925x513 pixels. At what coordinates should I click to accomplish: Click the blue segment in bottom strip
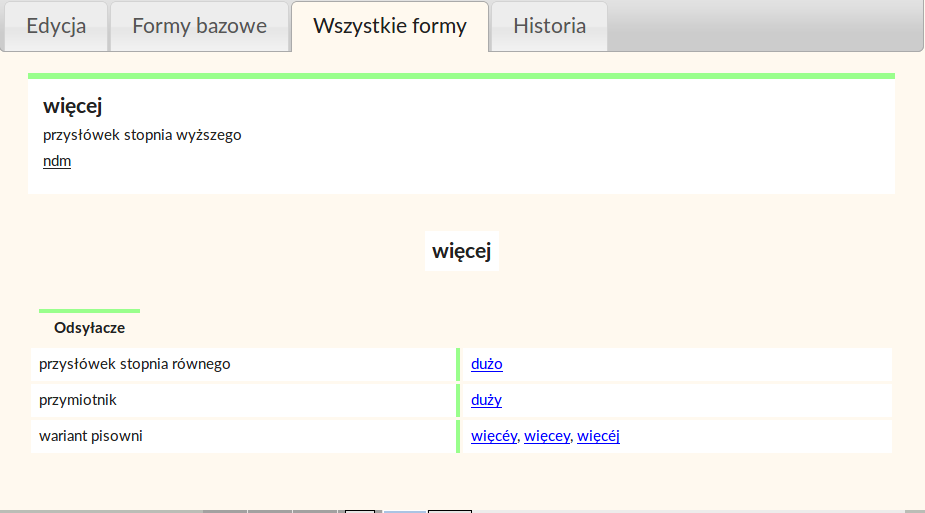405,511
